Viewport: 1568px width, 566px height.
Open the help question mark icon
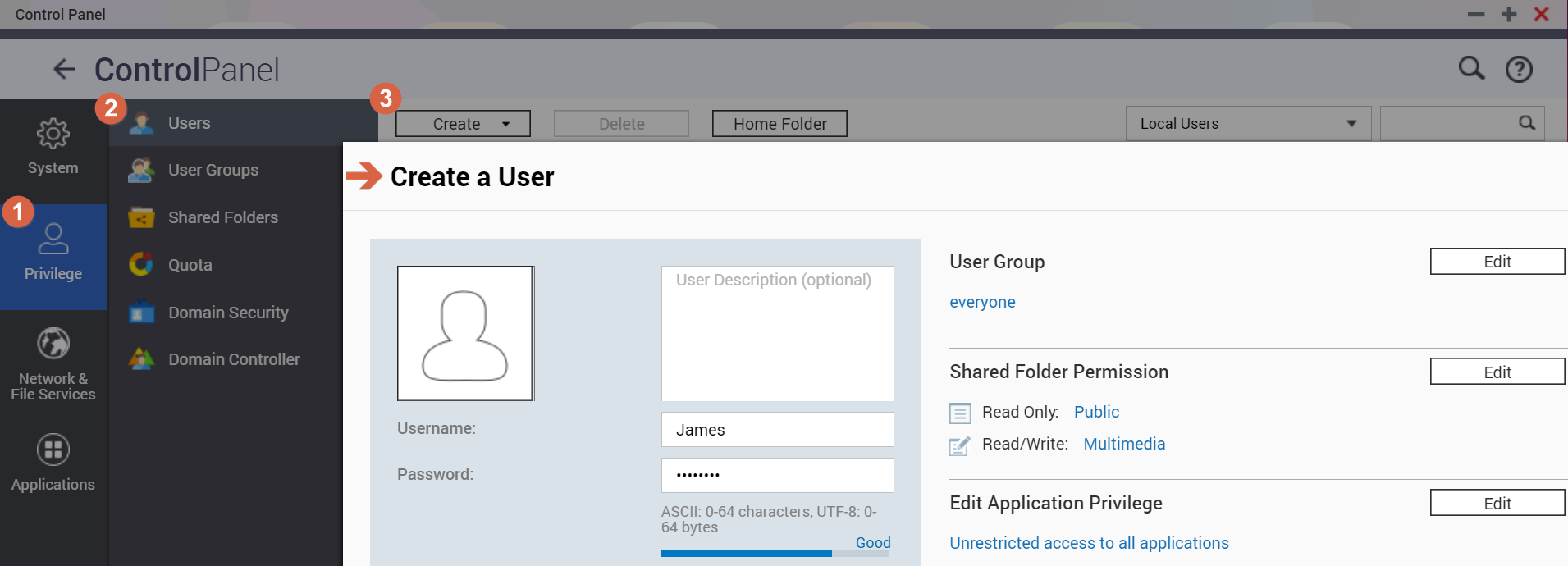tap(1519, 70)
